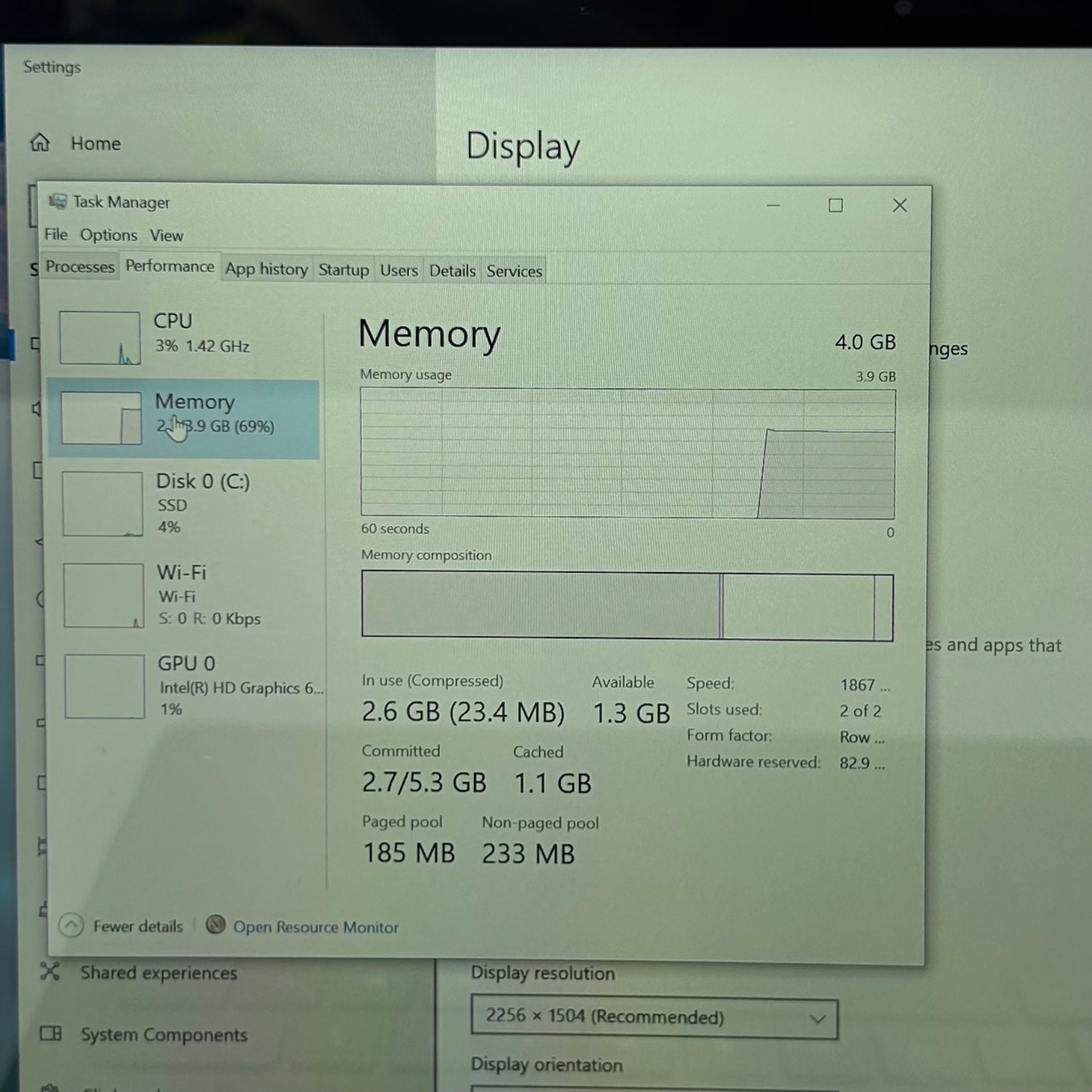The width and height of the screenshot is (1092, 1092).
Task: Open the Display resolution dropdown
Action: [654, 1017]
